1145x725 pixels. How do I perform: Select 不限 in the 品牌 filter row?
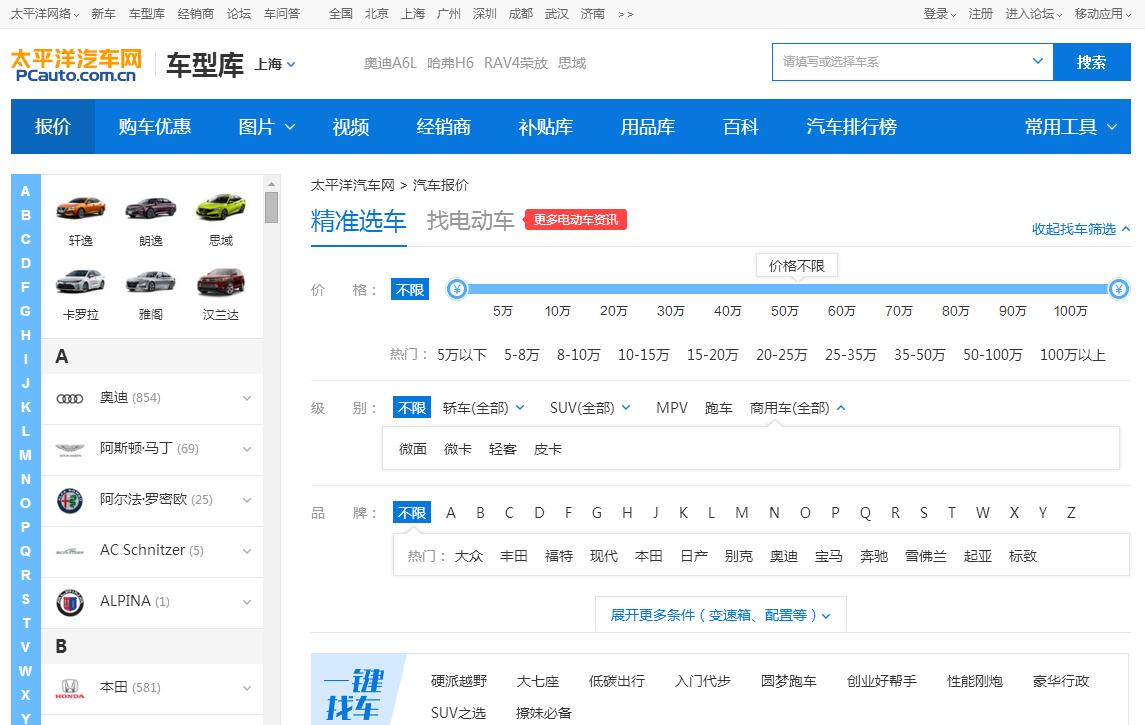412,513
